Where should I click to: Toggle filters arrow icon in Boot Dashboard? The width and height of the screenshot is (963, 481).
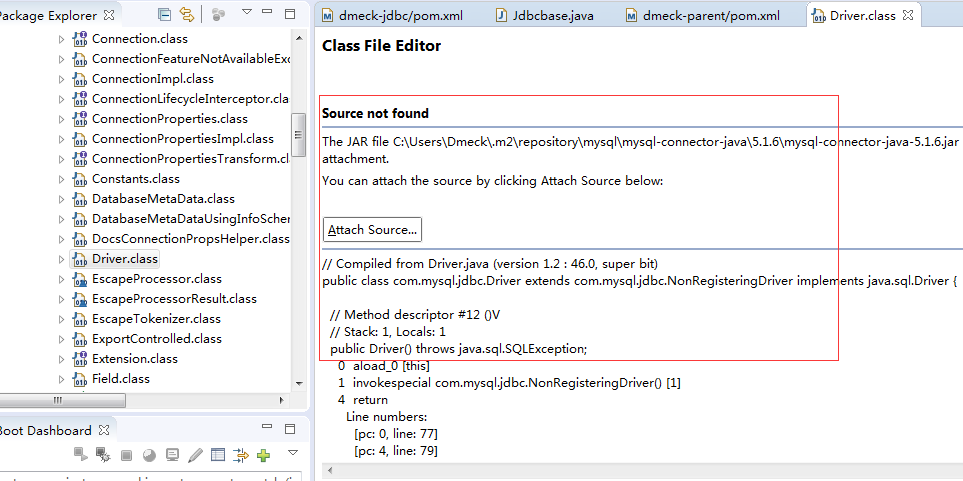241,455
